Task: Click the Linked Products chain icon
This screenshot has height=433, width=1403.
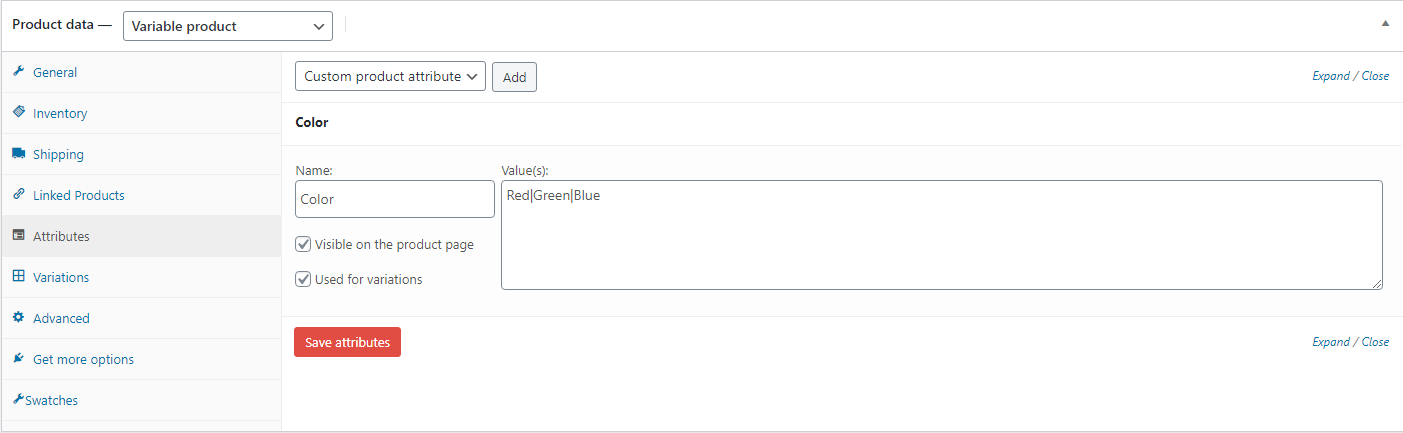Action: coord(18,195)
